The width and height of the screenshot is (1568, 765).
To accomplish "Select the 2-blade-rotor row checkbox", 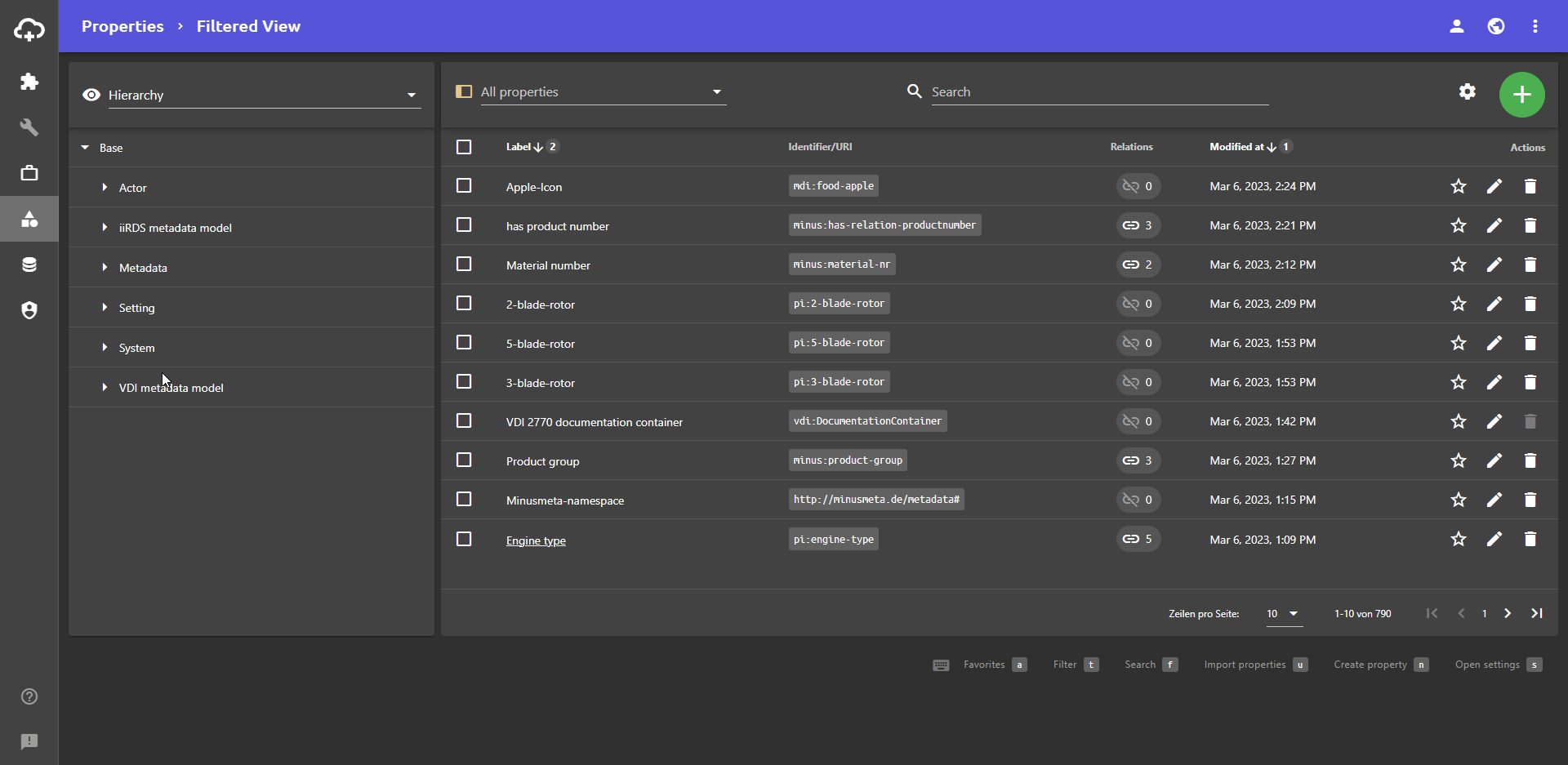I will (x=464, y=303).
